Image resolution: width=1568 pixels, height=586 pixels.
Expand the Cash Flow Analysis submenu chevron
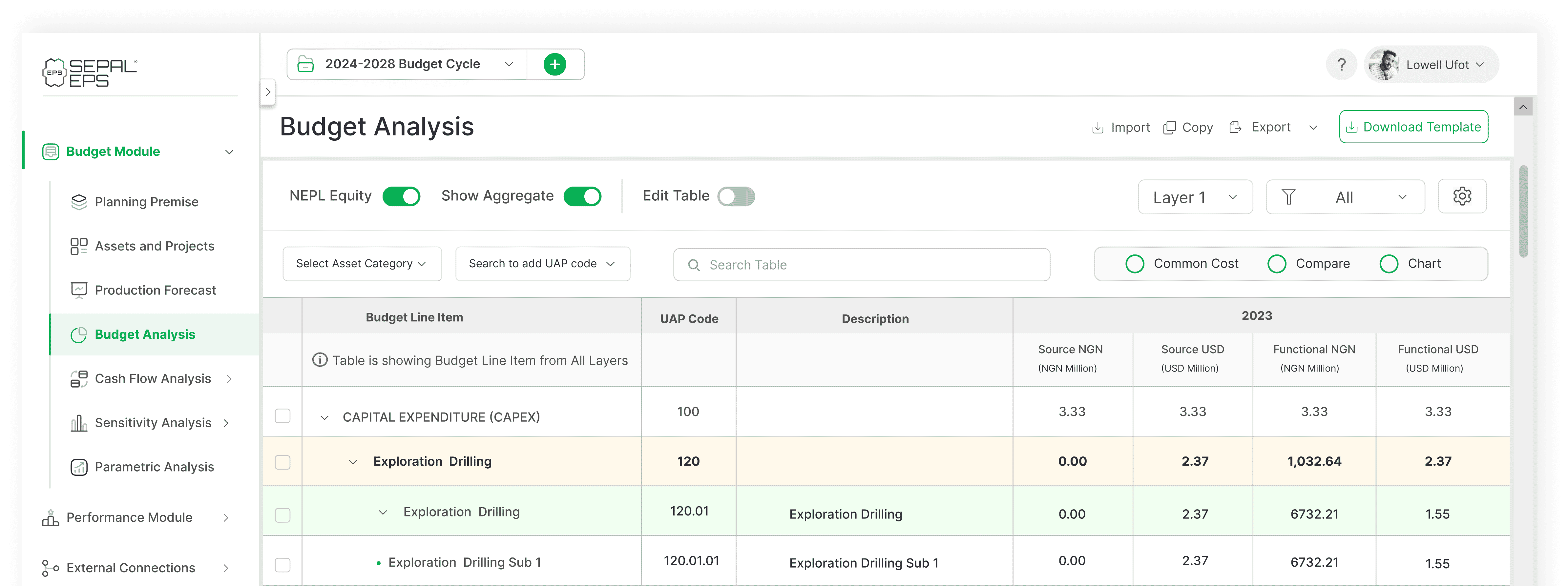(229, 379)
